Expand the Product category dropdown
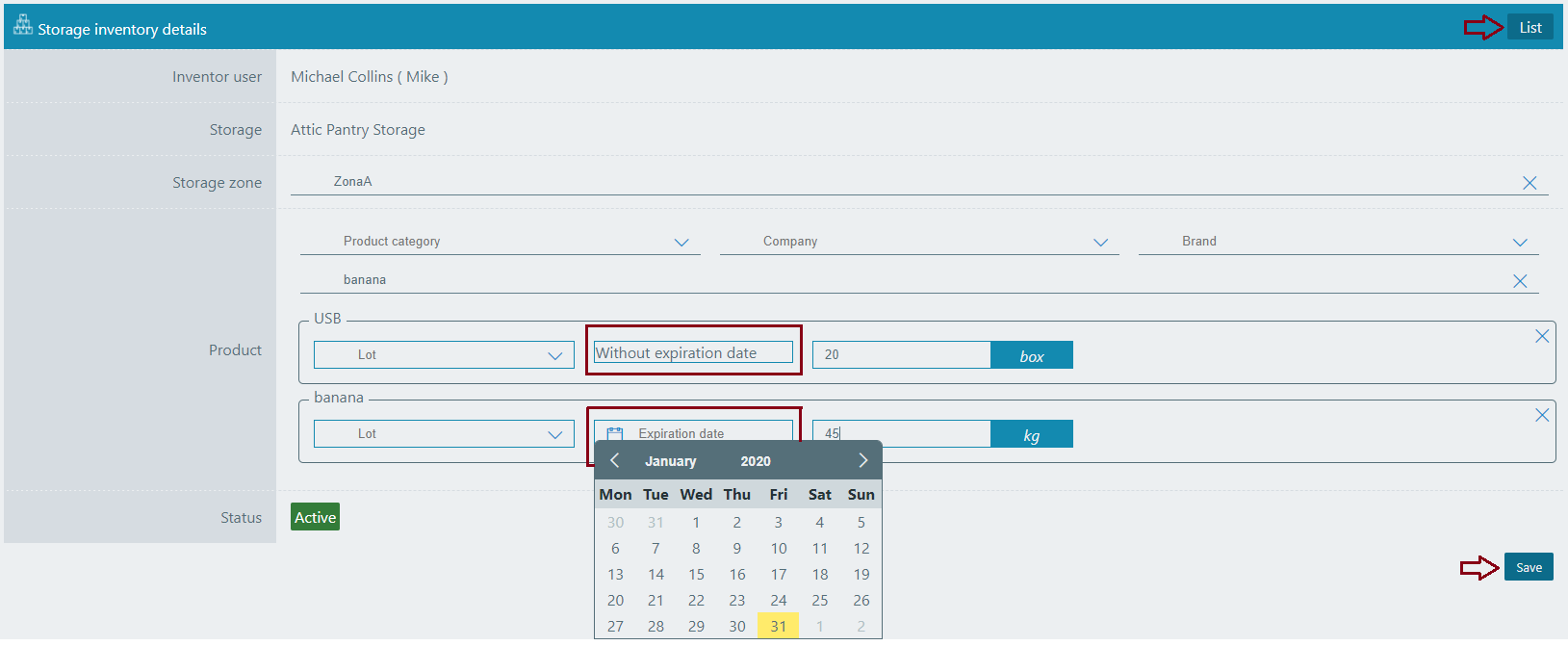1568x646 pixels. coord(681,243)
